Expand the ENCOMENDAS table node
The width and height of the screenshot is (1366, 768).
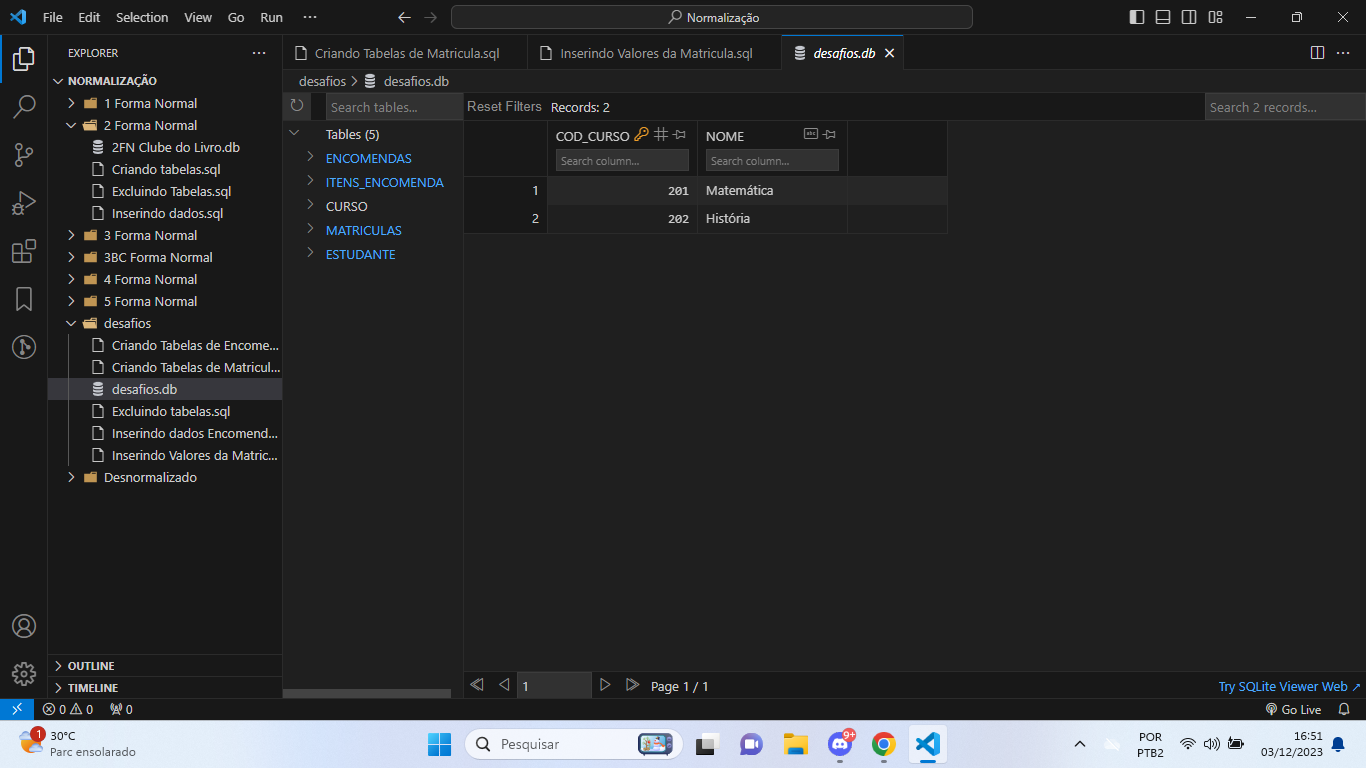[311, 157]
